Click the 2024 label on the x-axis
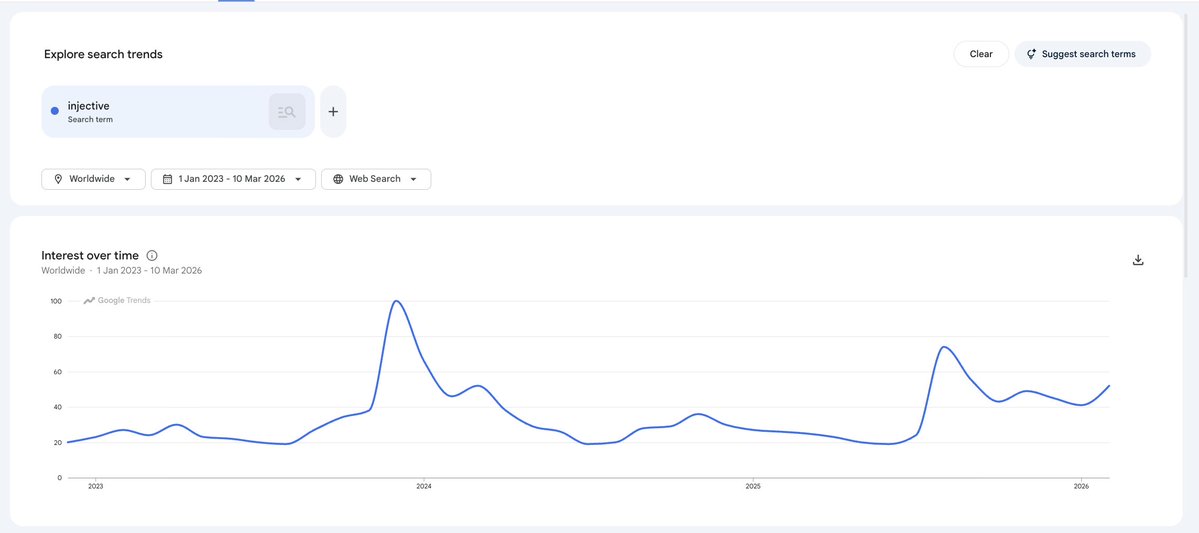The image size is (1199, 533). click(423, 486)
